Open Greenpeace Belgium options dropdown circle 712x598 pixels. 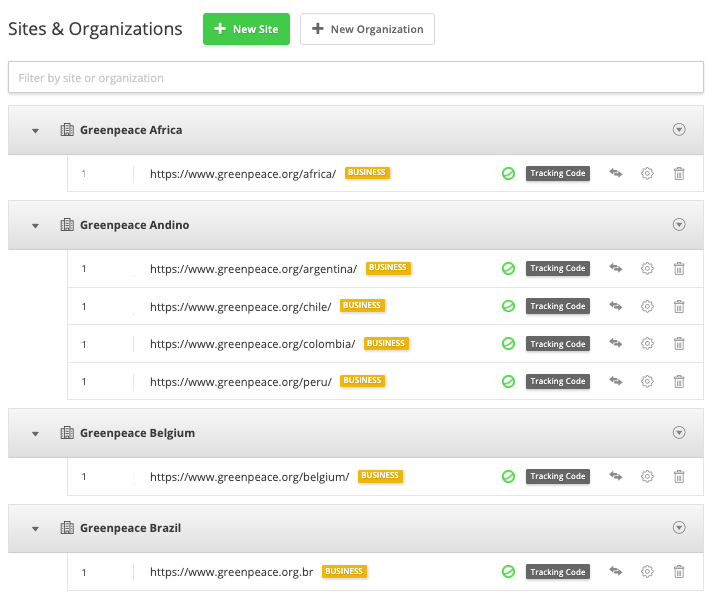pos(679,433)
